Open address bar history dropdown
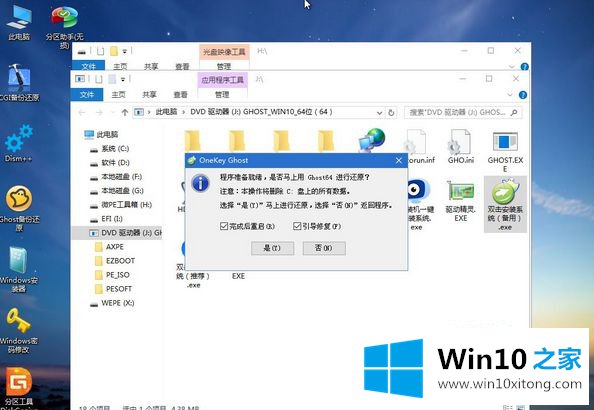Image resolution: width=594 pixels, height=410 pixels. pos(379,113)
